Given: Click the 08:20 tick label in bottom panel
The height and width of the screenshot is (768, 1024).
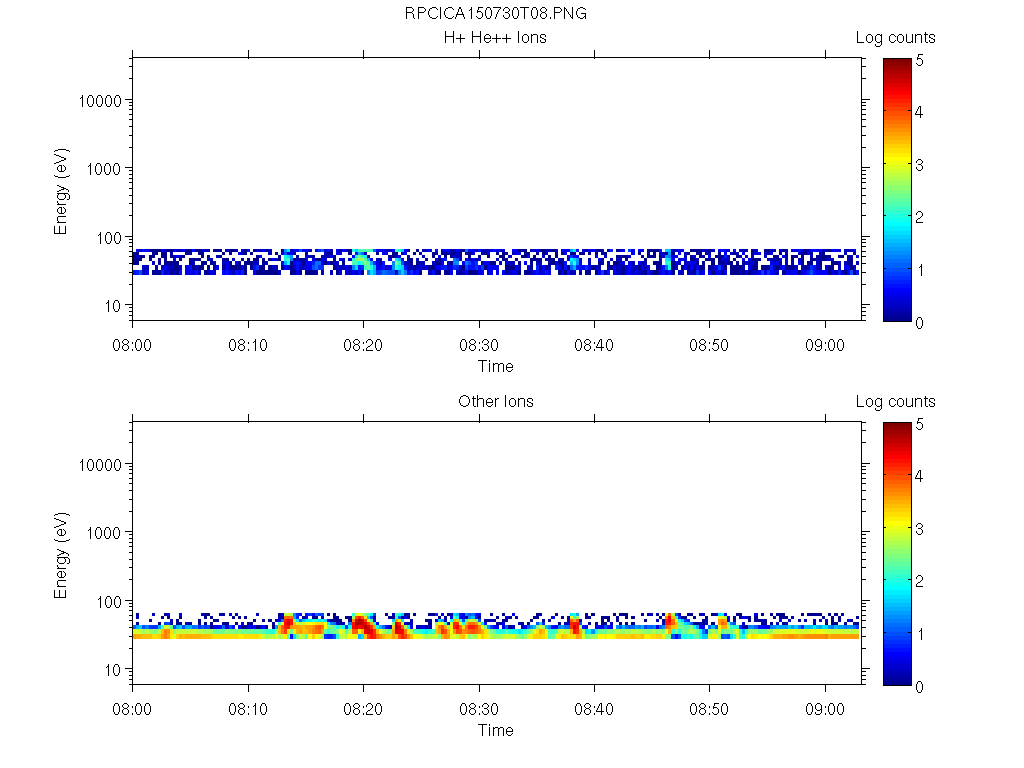Looking at the screenshot, I should click(x=363, y=709).
